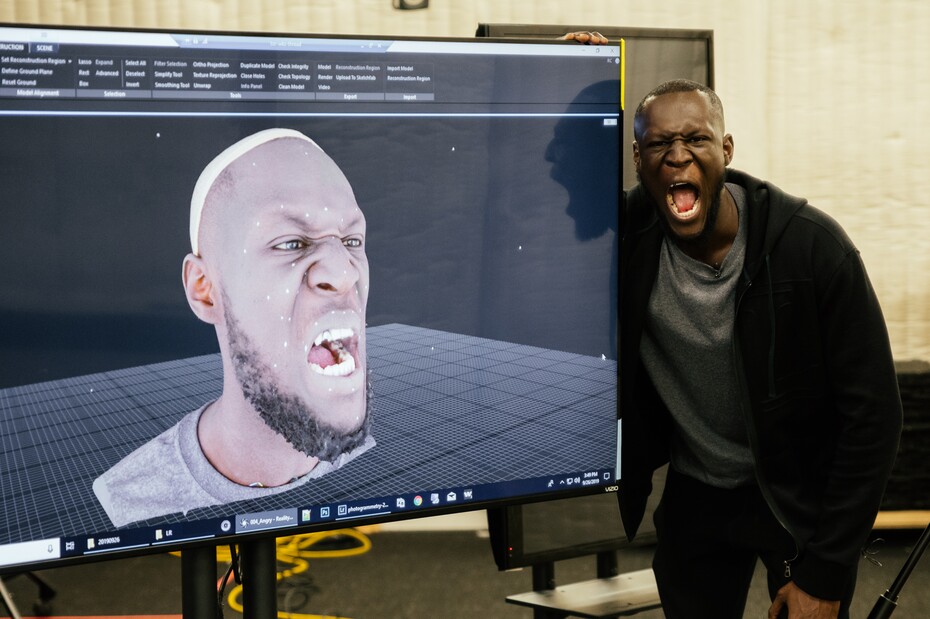
Task: Click the volume icon in system tray
Action: [577, 480]
